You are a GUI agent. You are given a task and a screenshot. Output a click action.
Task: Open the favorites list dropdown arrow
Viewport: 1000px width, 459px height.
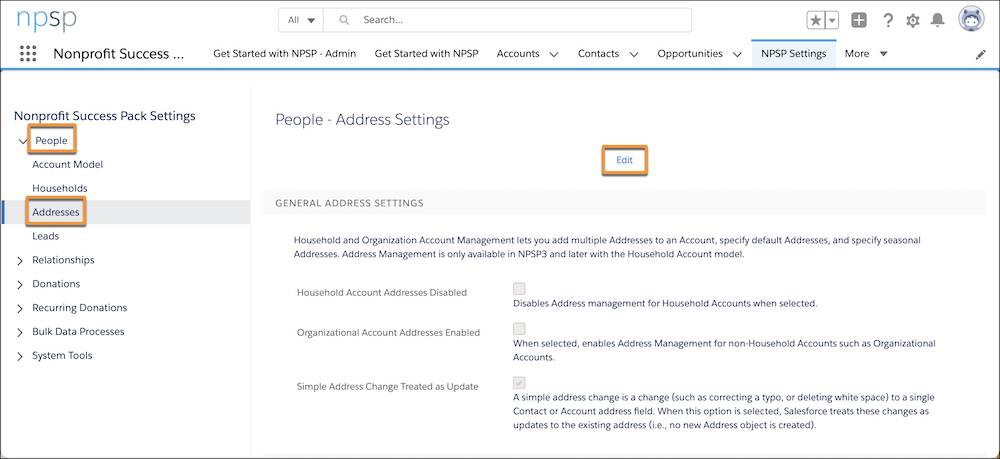pyautogui.click(x=832, y=20)
